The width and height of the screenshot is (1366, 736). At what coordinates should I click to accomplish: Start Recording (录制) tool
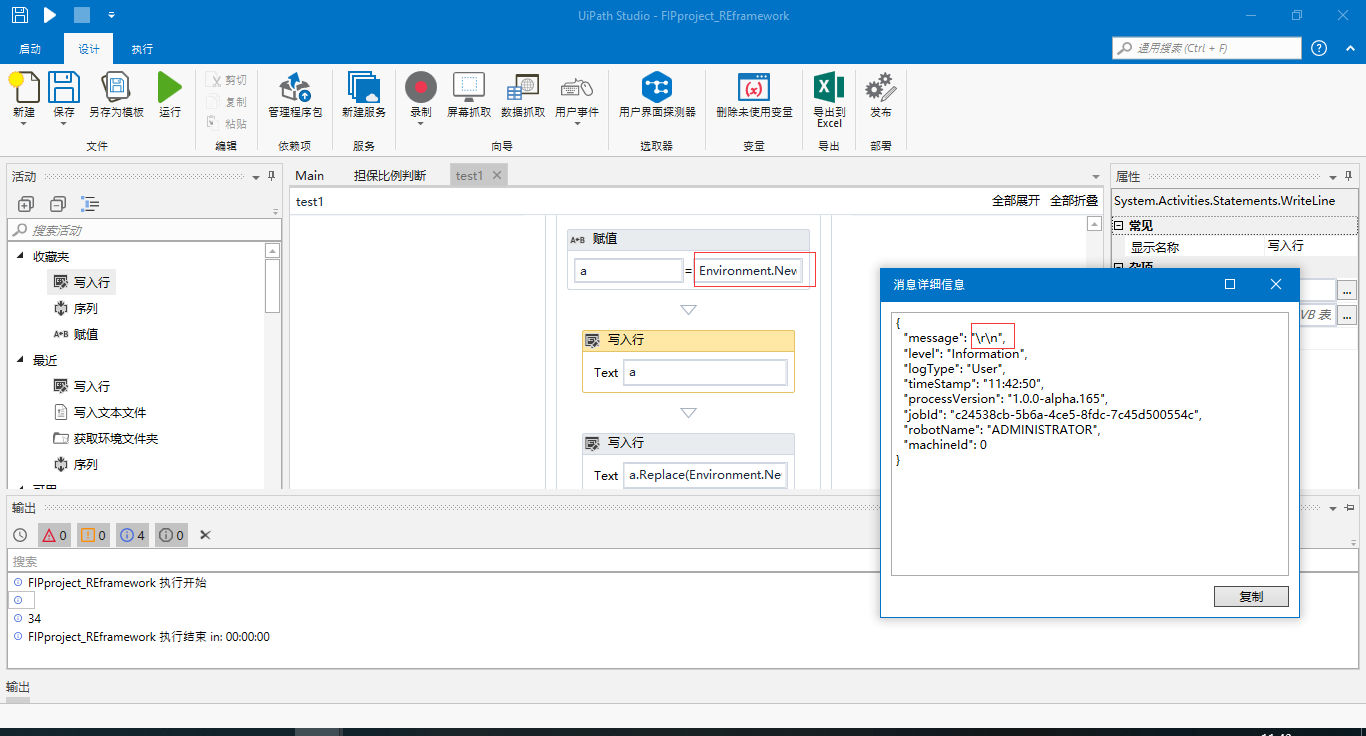click(x=421, y=87)
